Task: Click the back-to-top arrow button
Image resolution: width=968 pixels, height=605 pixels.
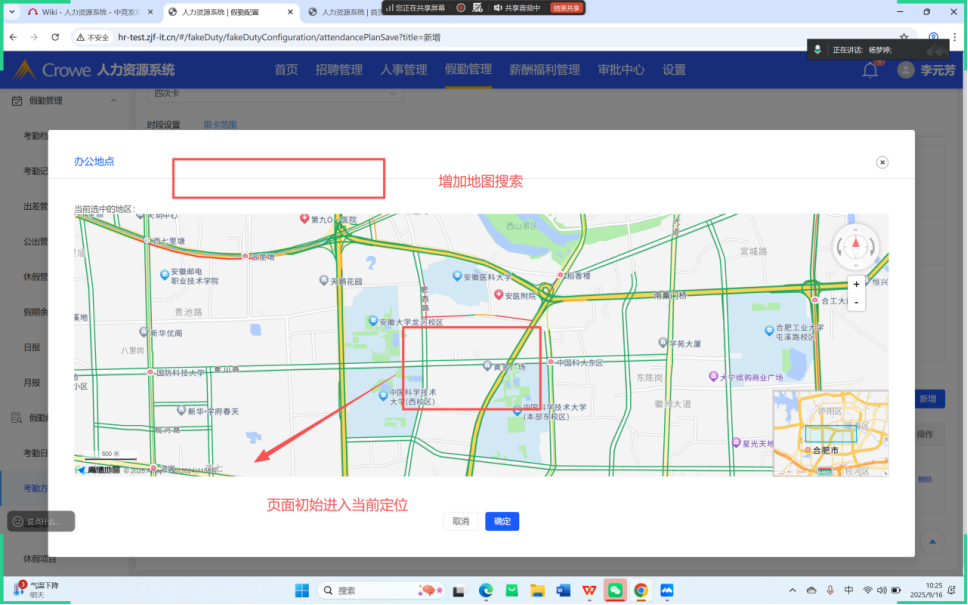Action: coord(932,542)
